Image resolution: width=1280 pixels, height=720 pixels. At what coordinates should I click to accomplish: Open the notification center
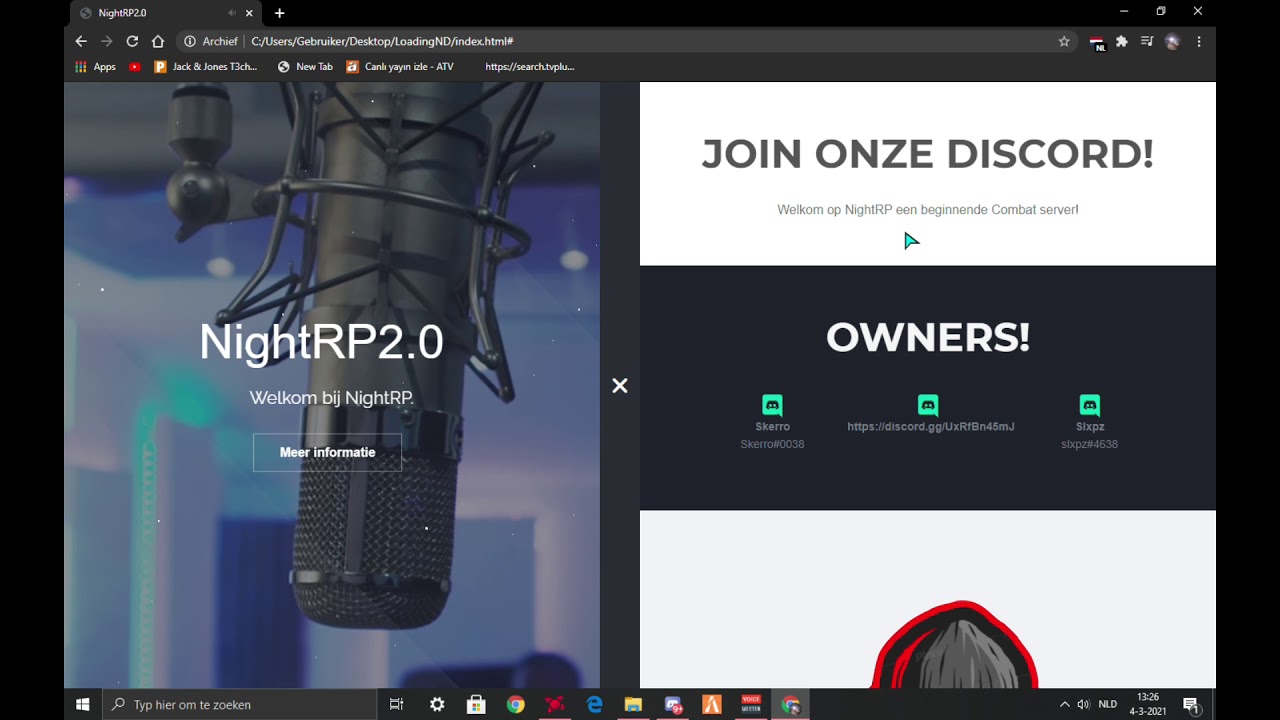pos(1191,704)
